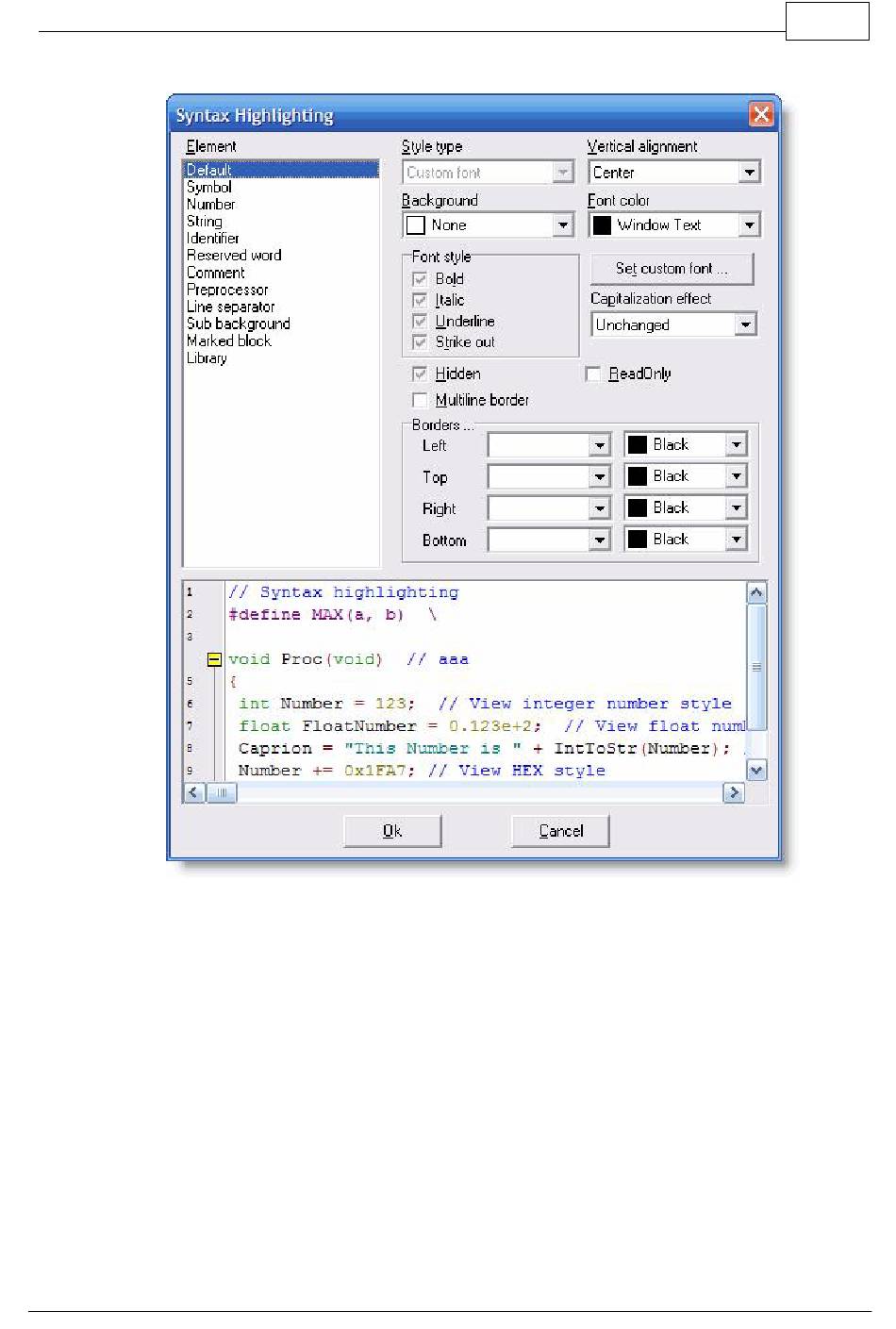Open the Left border style dropdown

coord(600,445)
